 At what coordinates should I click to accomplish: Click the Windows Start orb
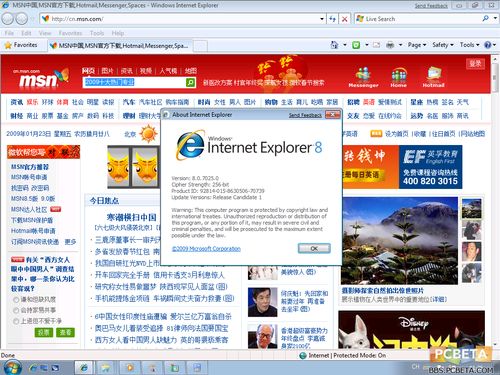click(12, 367)
